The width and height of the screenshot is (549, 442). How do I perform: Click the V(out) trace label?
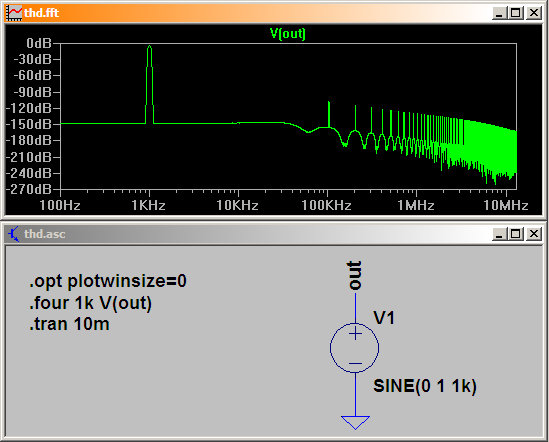coord(288,34)
